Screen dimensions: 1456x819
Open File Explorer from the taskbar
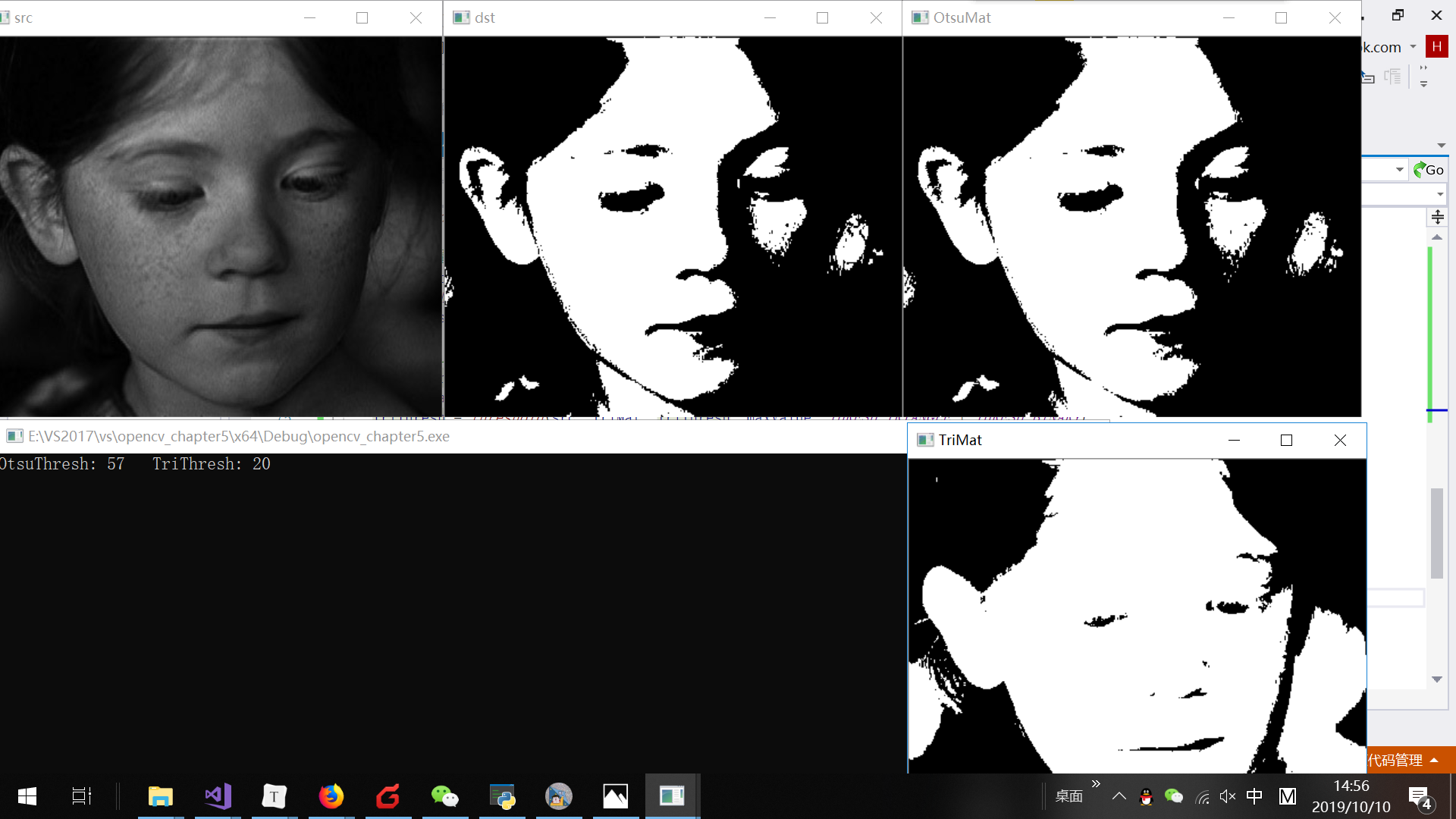click(x=161, y=795)
